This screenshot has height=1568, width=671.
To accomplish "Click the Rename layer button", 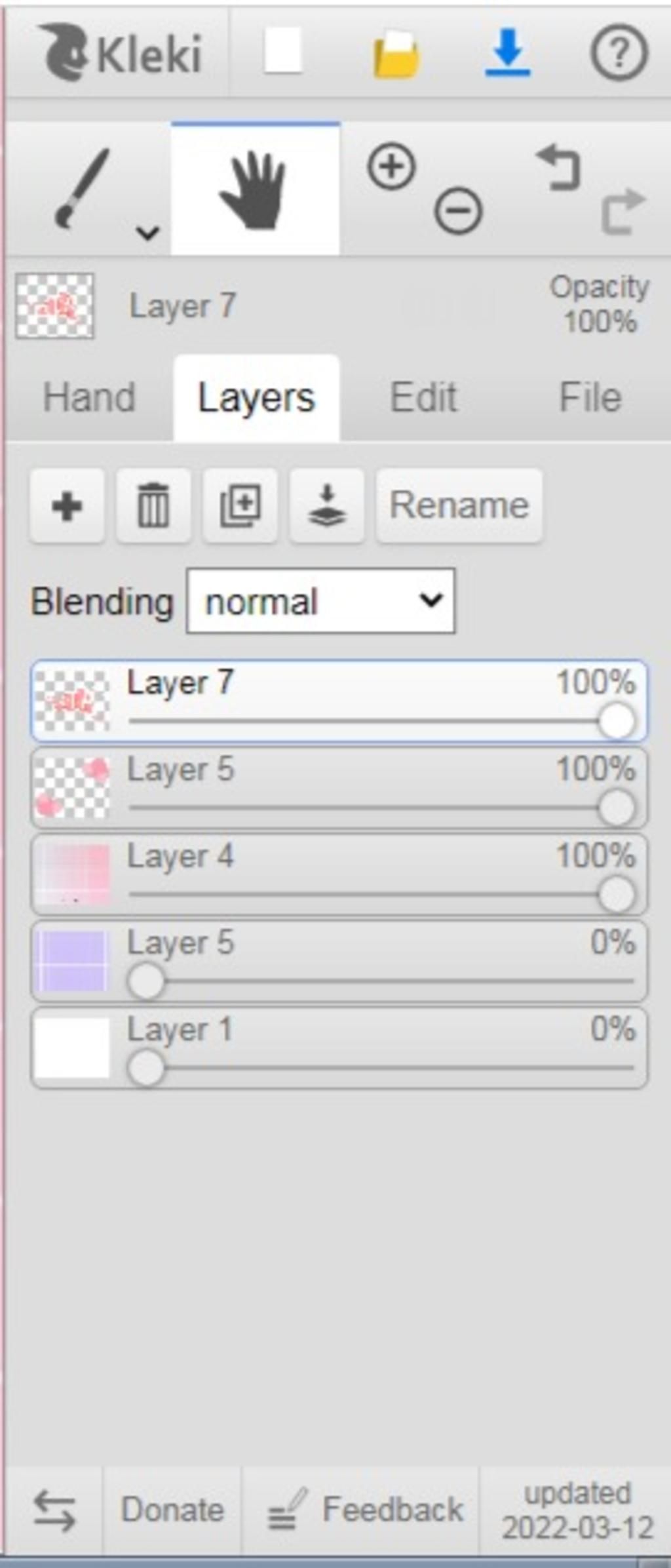I will pyautogui.click(x=459, y=506).
